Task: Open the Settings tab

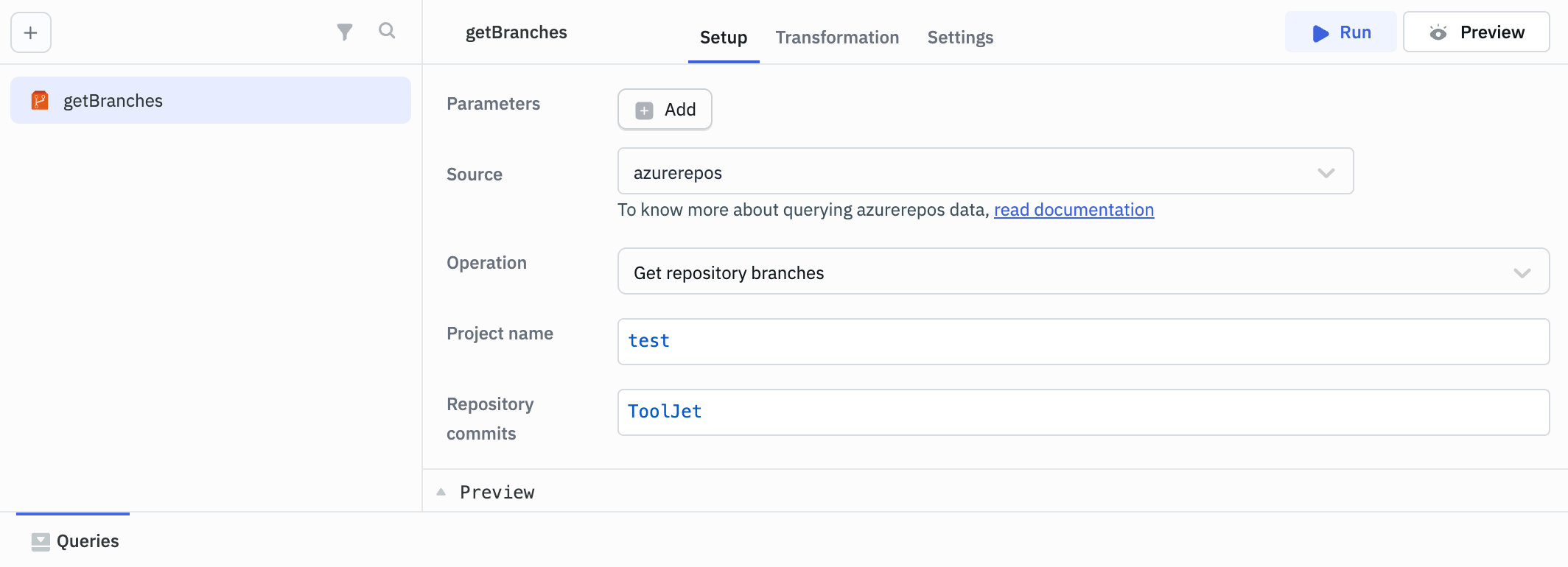Action: tap(960, 38)
